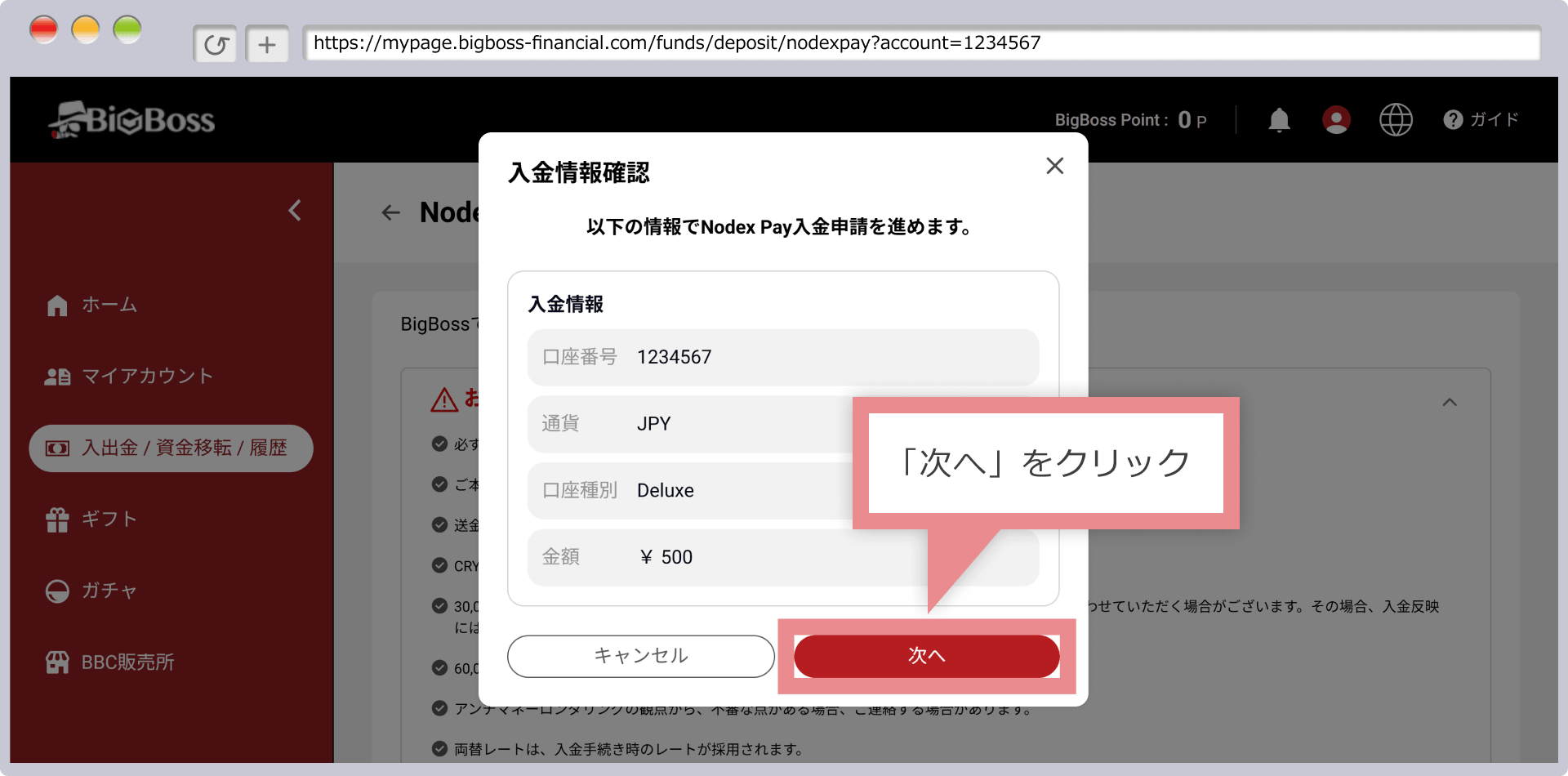Click the 通貨 value JPY

click(x=654, y=424)
